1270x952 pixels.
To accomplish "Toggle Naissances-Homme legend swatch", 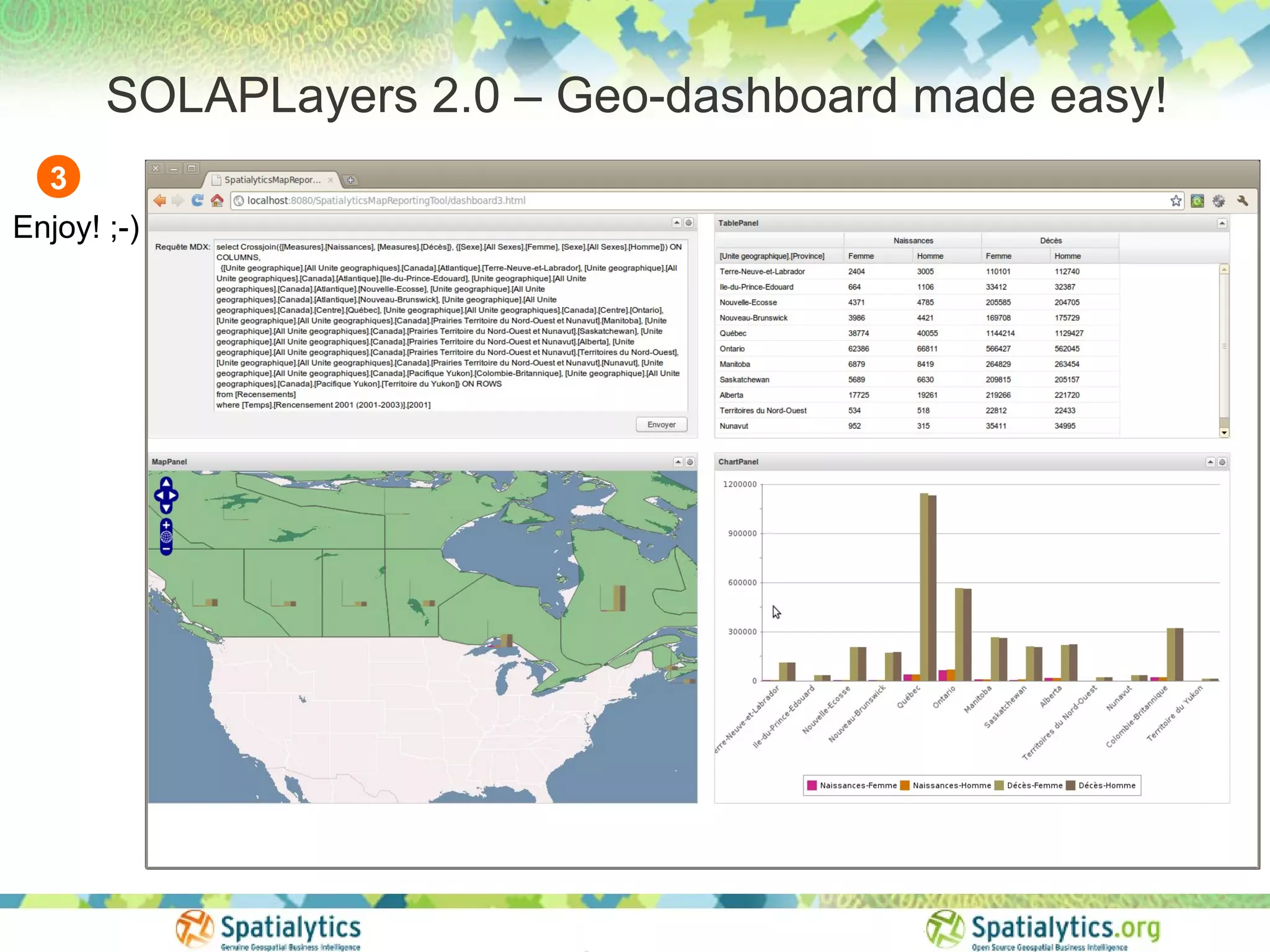I will click(905, 785).
